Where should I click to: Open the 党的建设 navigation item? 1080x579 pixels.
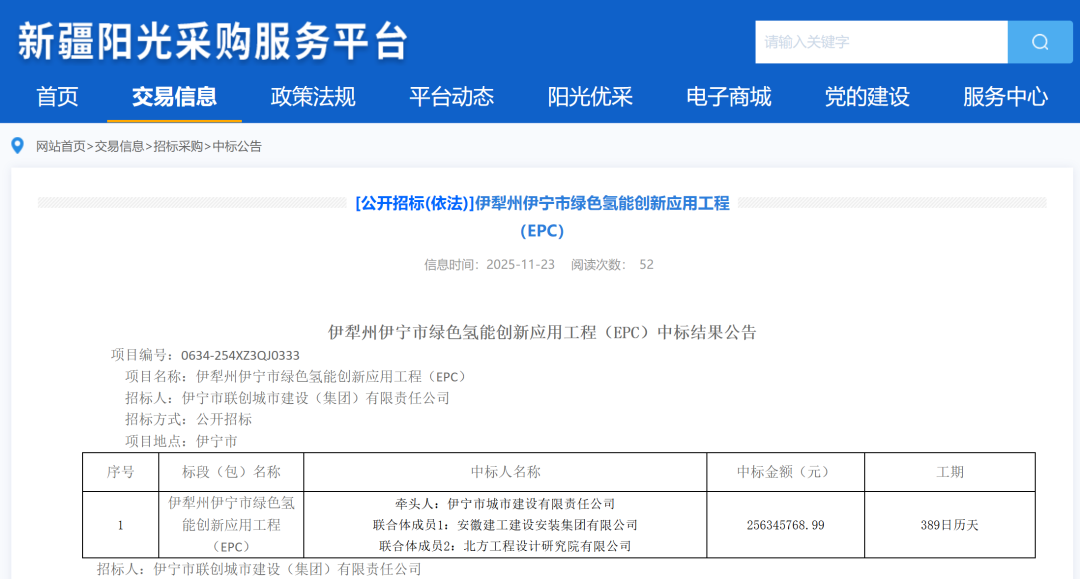[866, 97]
